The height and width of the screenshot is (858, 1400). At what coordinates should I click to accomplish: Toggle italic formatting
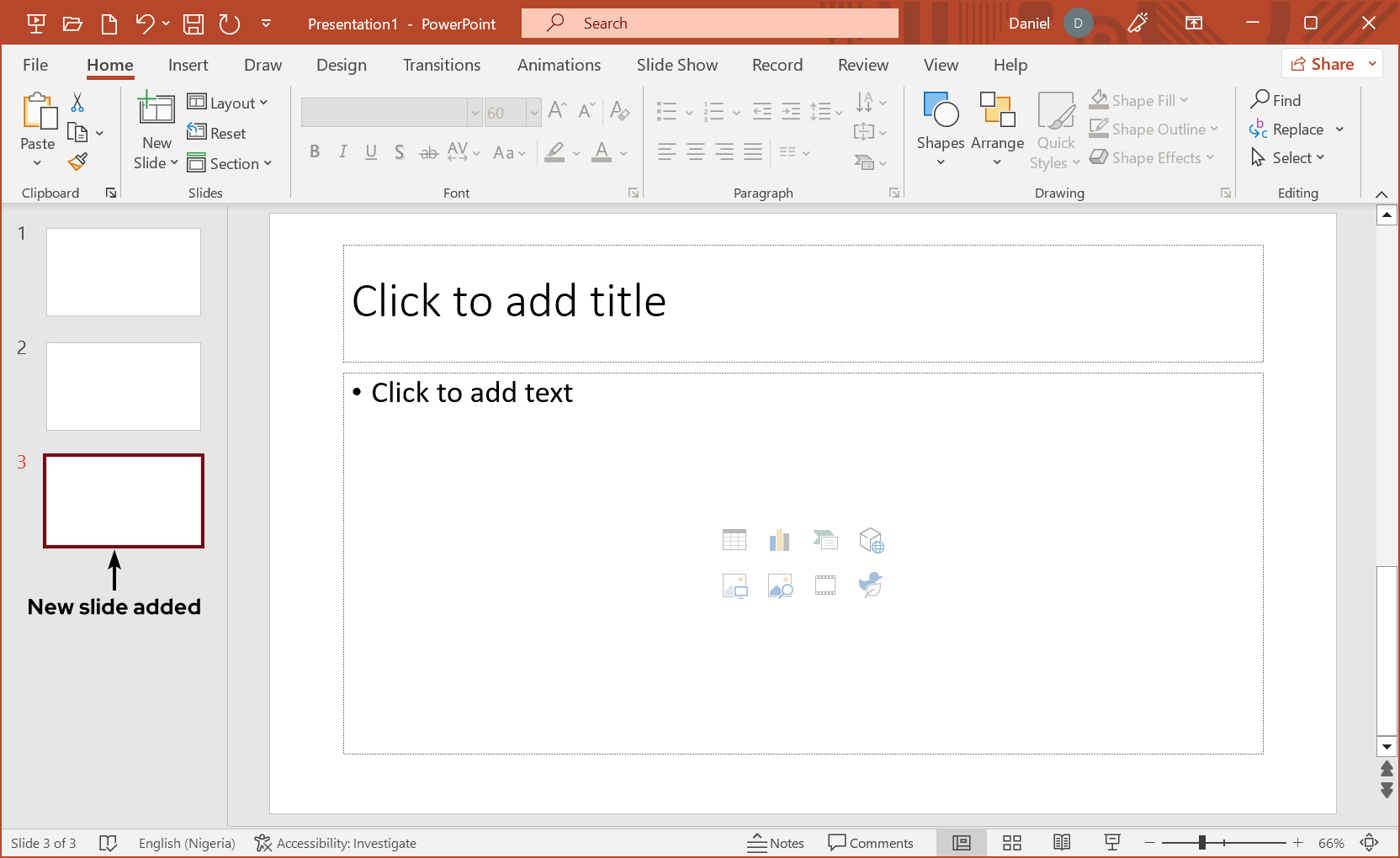[343, 152]
